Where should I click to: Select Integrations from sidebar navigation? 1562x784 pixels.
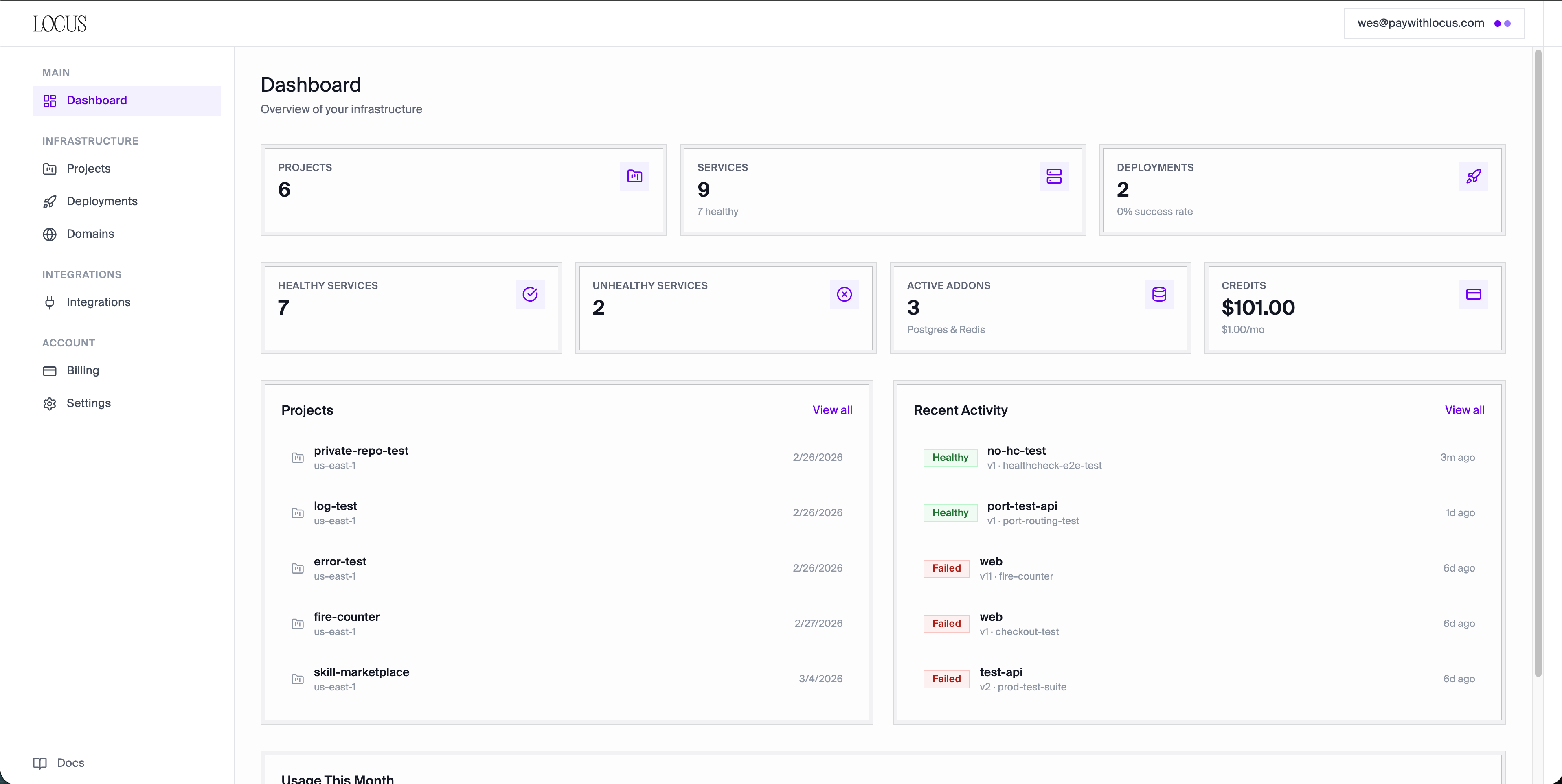98,302
